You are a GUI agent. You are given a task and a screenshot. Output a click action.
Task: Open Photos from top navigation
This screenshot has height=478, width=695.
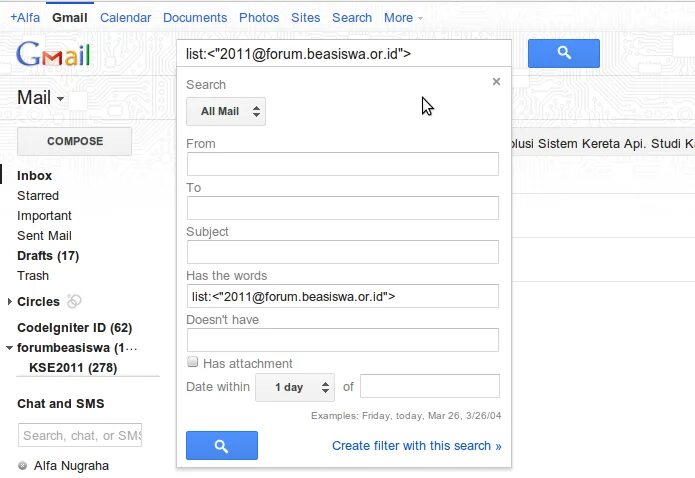(259, 18)
